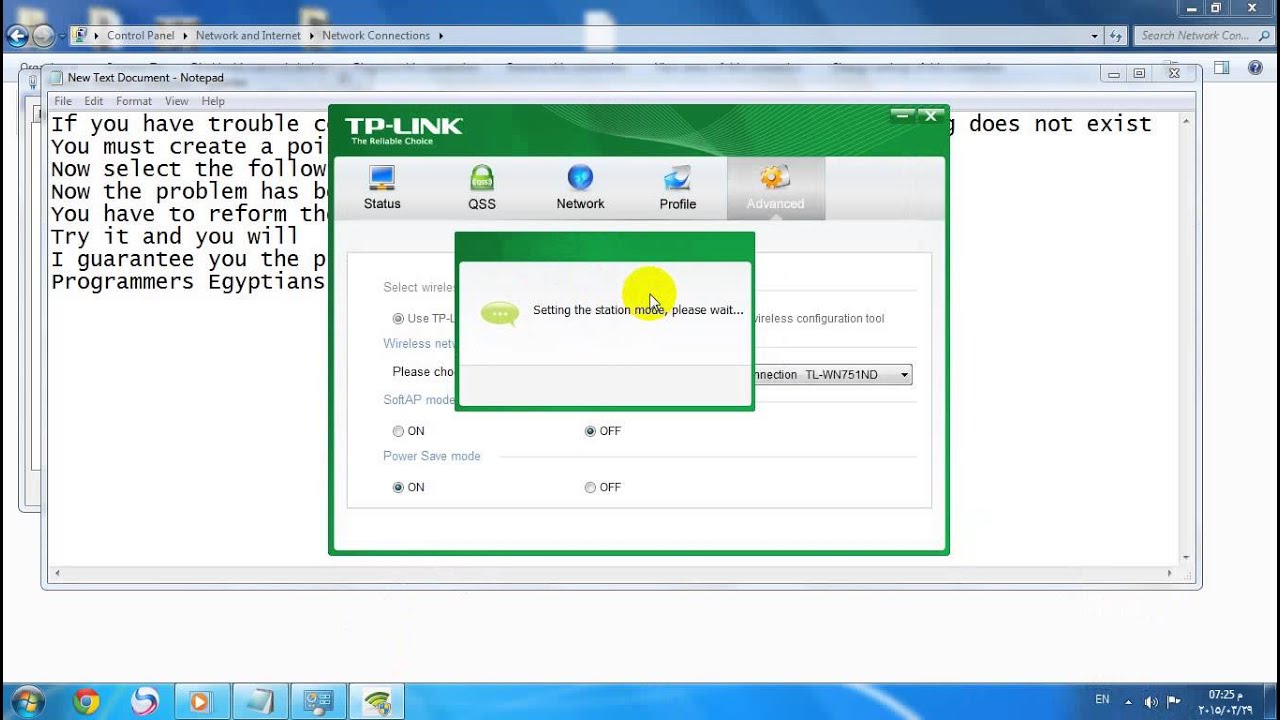Click the blue-red swirl taskbar icon
Screen dimensions: 1280x720
point(143,702)
